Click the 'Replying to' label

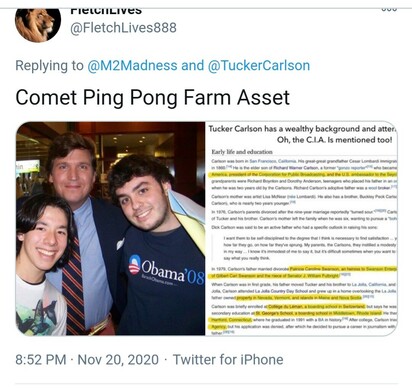pyautogui.click(x=49, y=66)
